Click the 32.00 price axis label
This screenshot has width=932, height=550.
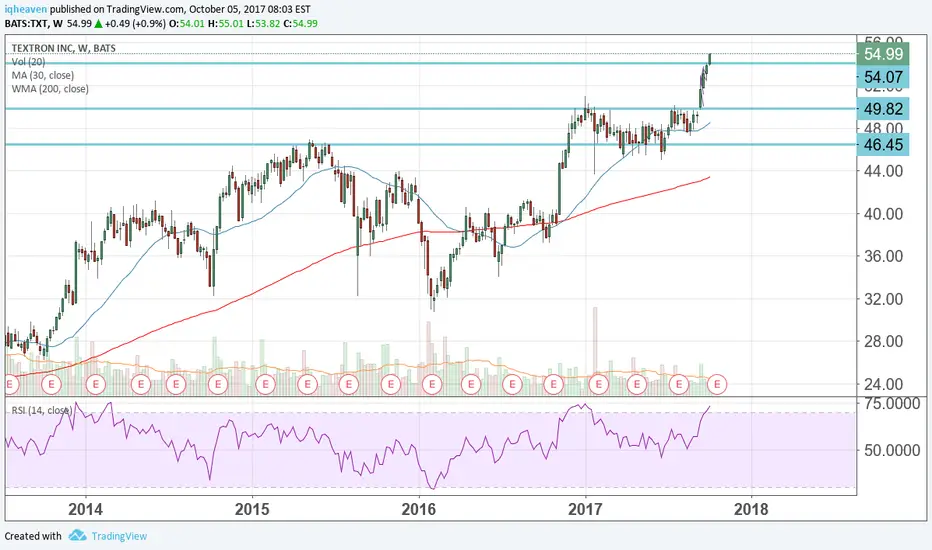click(883, 299)
